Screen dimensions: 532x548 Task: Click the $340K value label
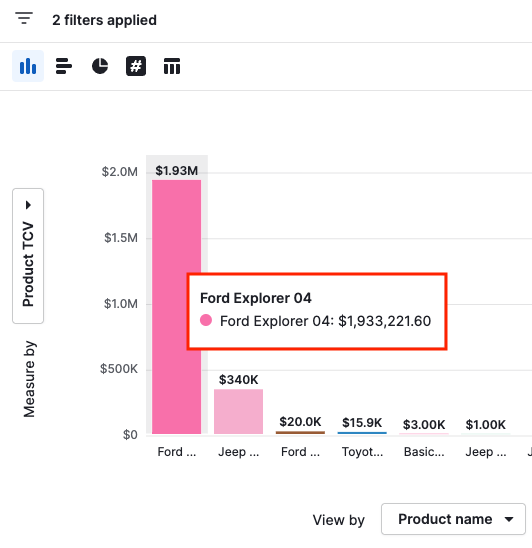coord(238,380)
